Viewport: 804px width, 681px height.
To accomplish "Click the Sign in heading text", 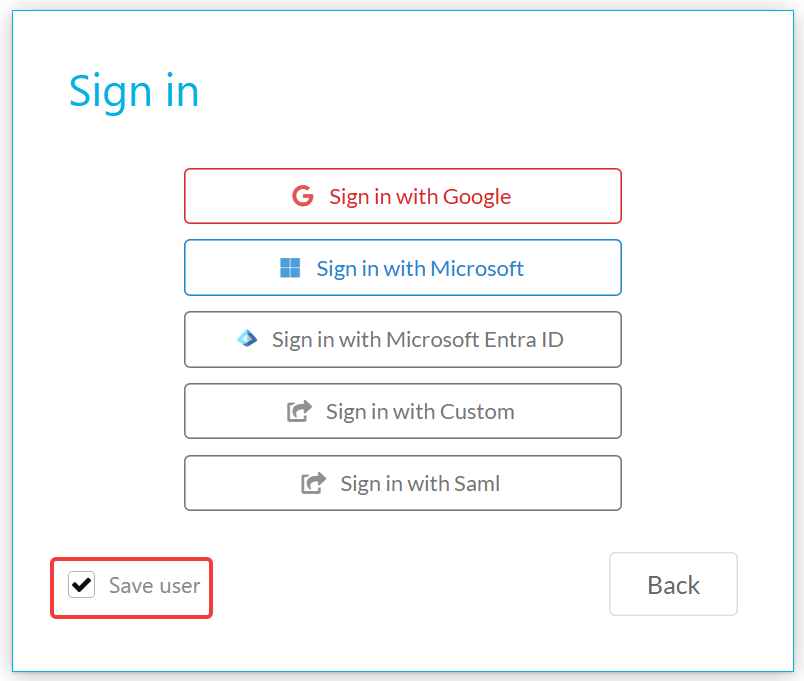I will [134, 92].
